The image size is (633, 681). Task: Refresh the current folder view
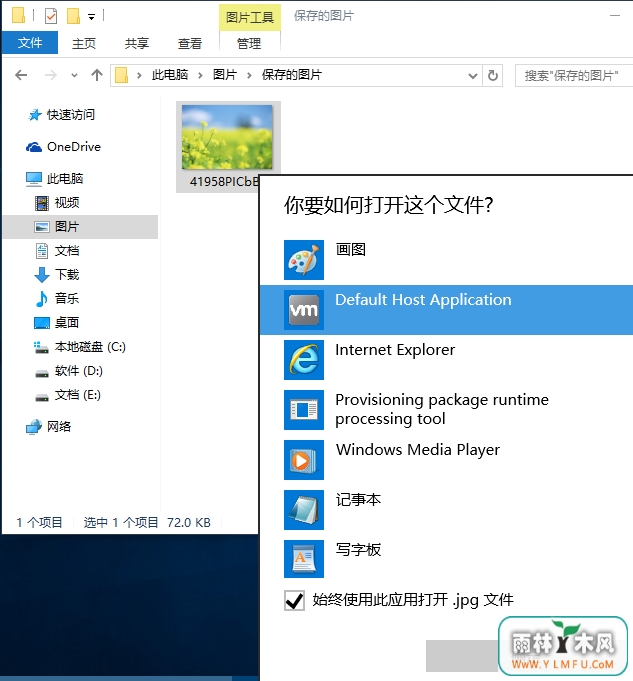click(x=493, y=76)
